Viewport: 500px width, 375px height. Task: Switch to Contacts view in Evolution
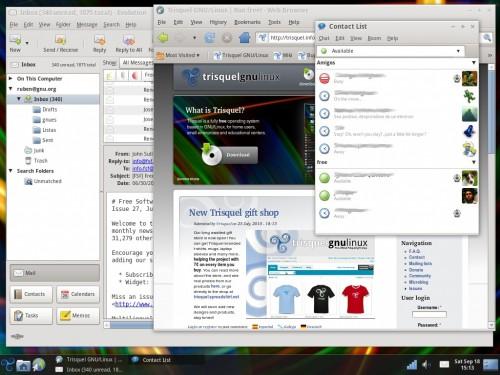[31, 294]
